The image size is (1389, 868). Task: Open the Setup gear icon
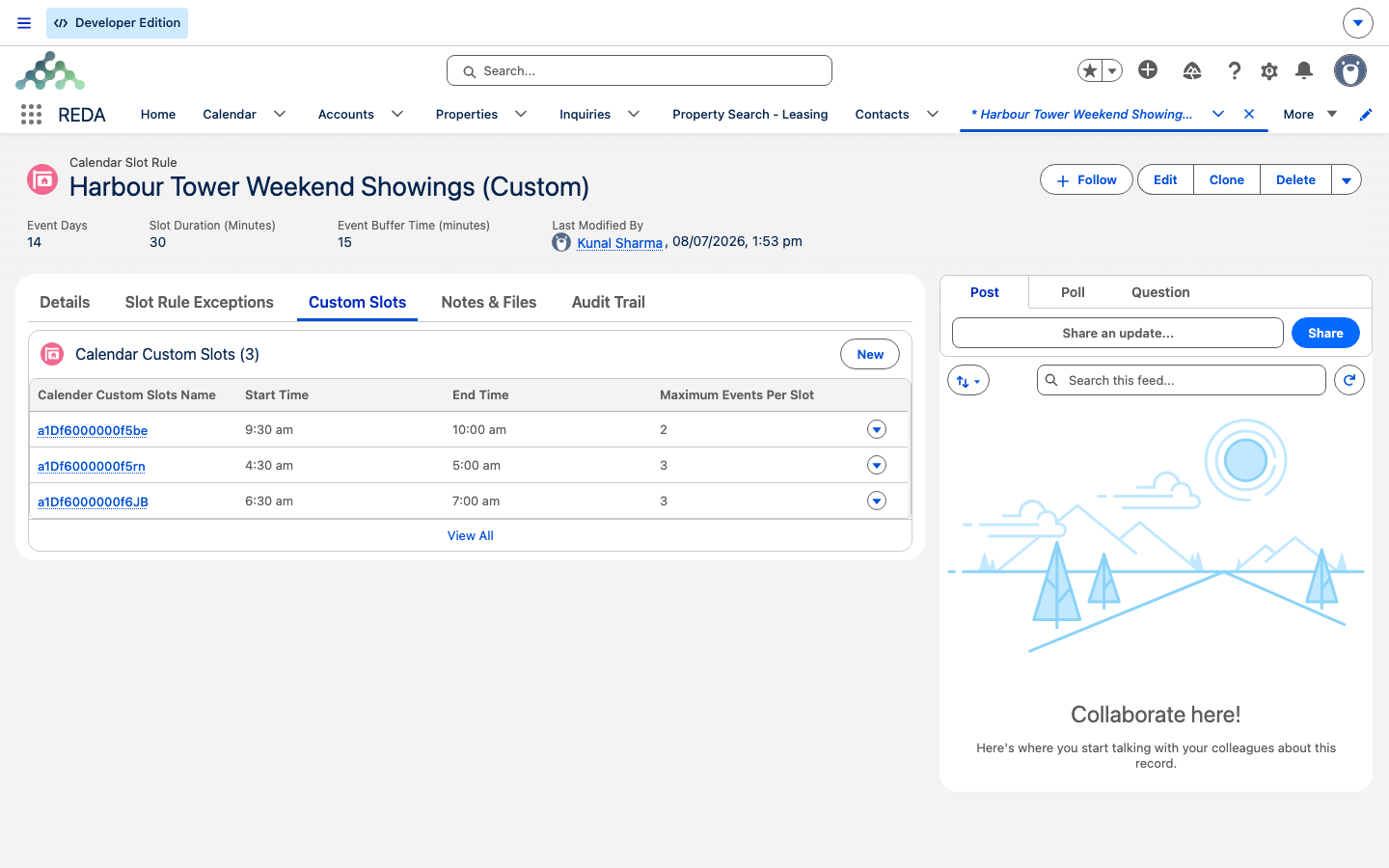pos(1269,70)
